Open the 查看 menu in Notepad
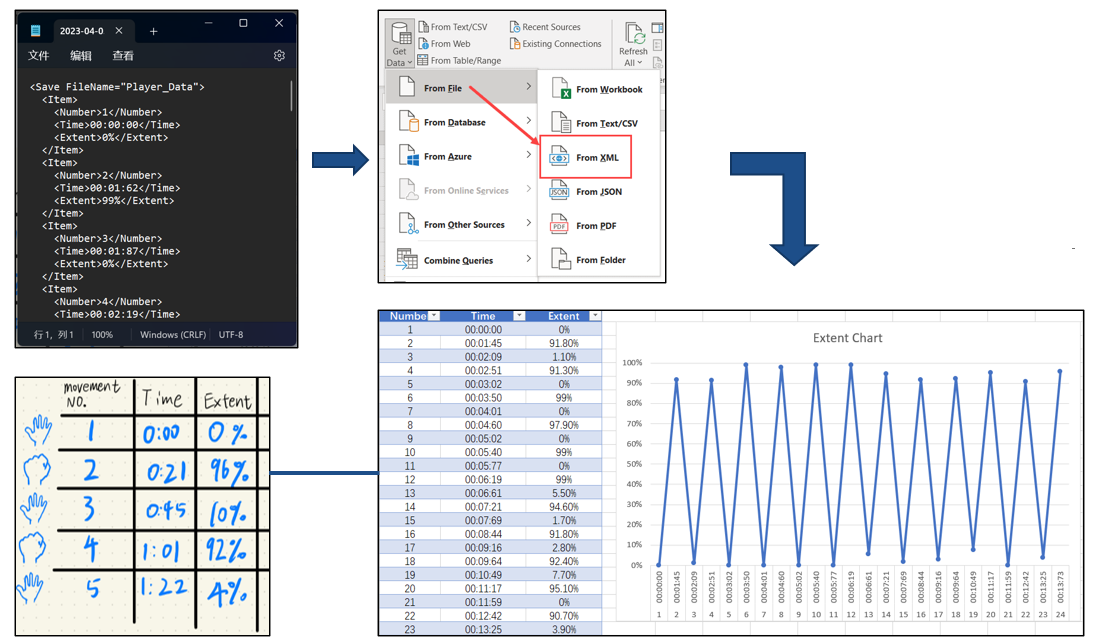The width and height of the screenshot is (1100, 644). 123,55
